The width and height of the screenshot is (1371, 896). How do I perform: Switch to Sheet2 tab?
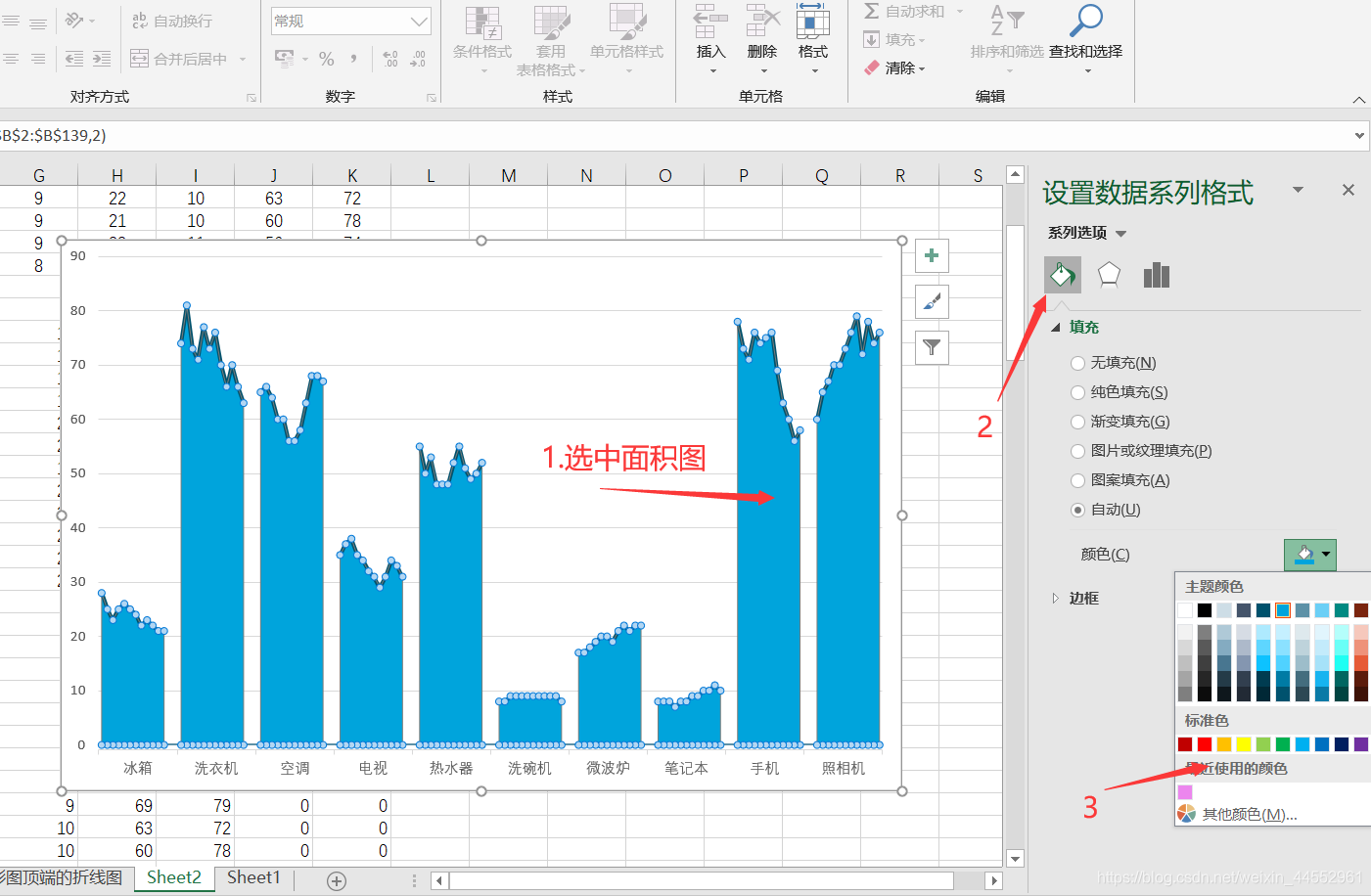[x=174, y=877]
